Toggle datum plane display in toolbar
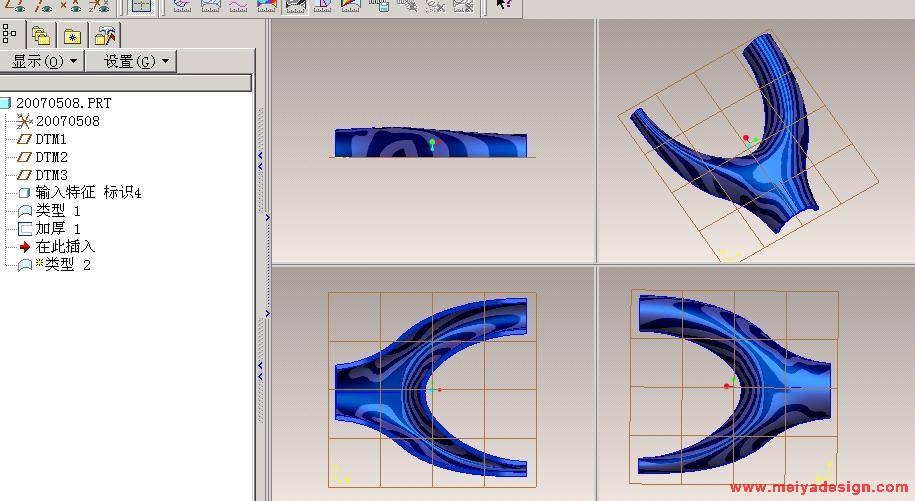The height and width of the screenshot is (501, 915). click(17, 5)
